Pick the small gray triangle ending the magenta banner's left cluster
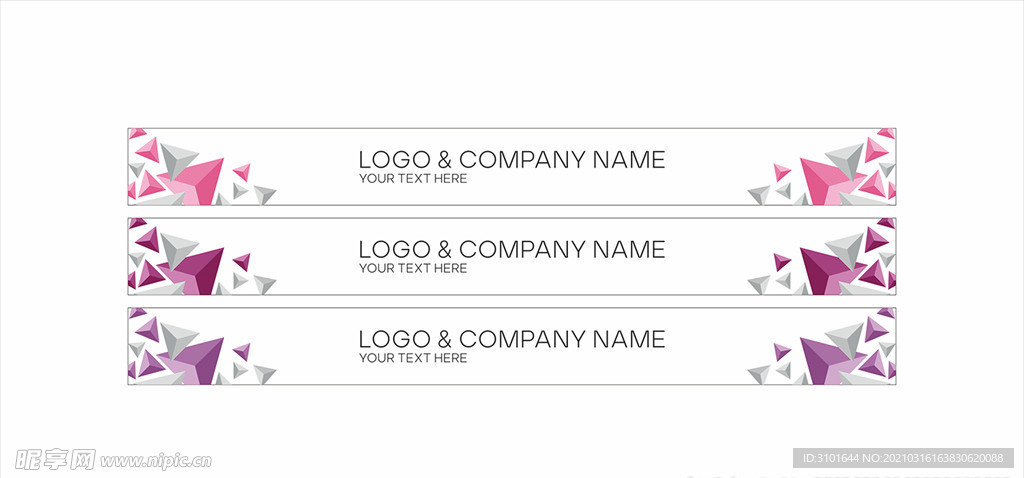This screenshot has width=1024, height=478. (265, 283)
